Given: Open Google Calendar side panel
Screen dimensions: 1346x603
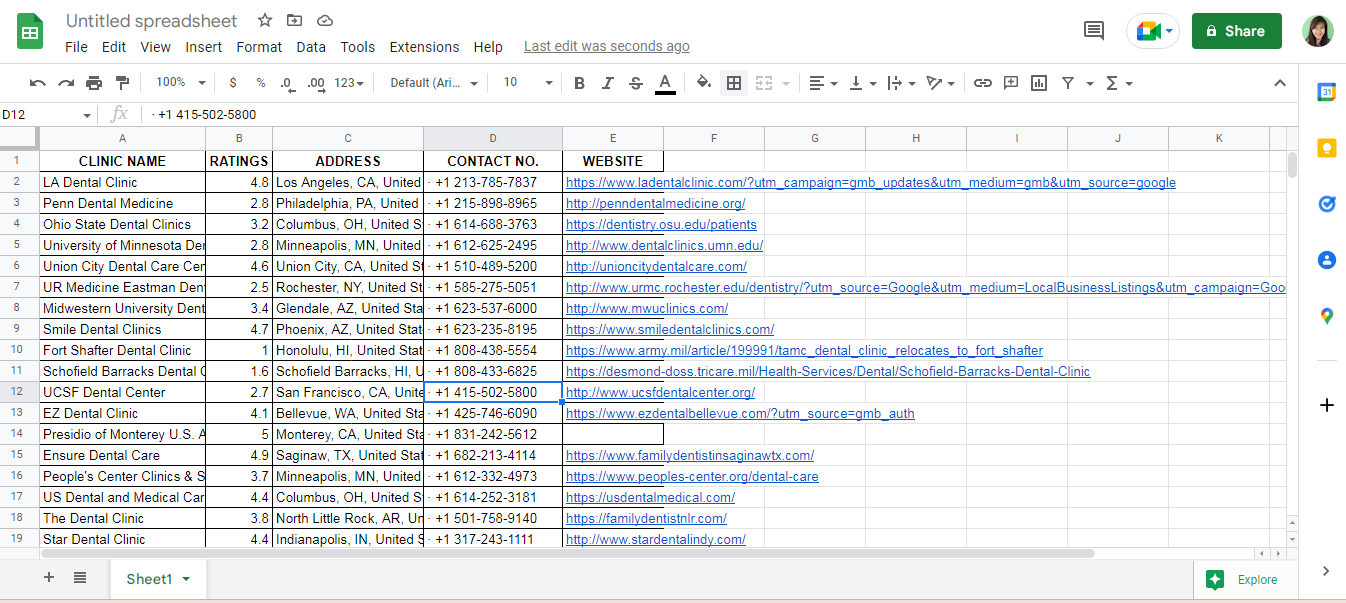Looking at the screenshot, I should click(1326, 92).
